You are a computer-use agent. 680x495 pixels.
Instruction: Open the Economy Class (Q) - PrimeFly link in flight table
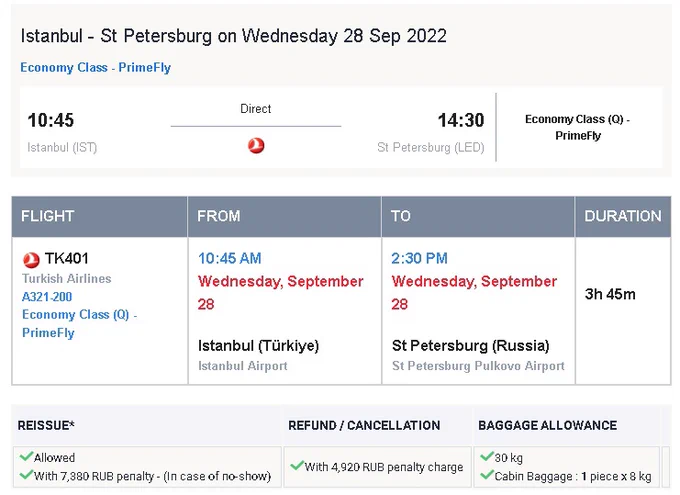(79, 324)
